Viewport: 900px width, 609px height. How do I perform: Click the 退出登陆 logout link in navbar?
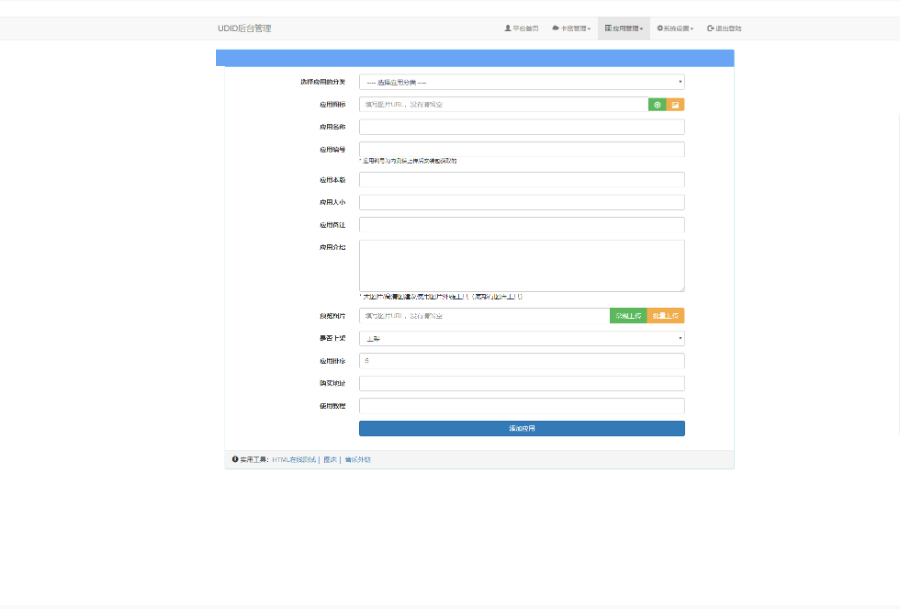tap(724, 28)
